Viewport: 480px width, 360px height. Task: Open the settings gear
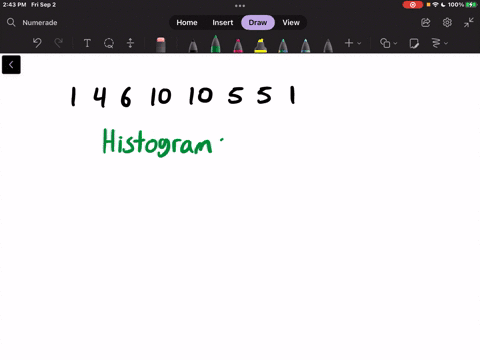coord(447,23)
